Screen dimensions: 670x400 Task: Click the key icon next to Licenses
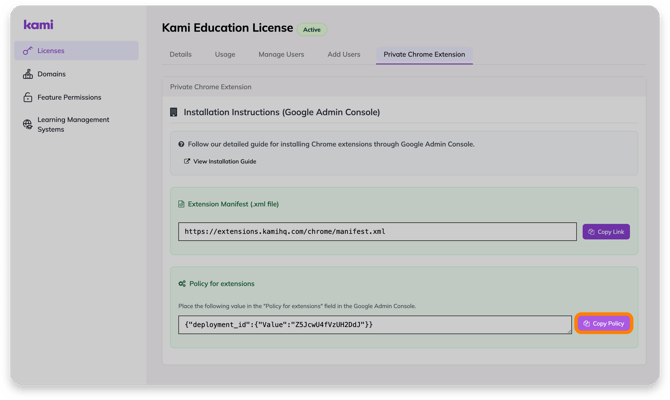click(x=27, y=51)
